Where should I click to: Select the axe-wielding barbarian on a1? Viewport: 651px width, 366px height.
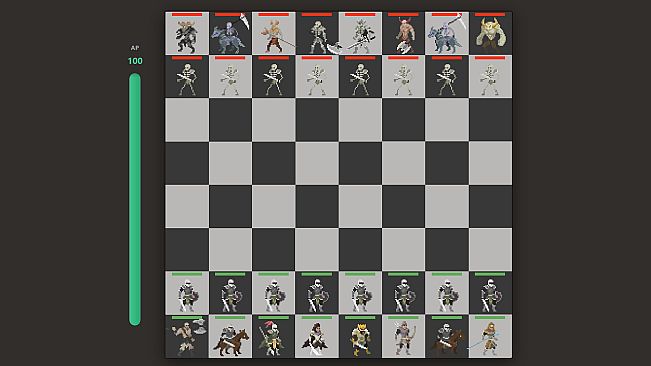187,337
